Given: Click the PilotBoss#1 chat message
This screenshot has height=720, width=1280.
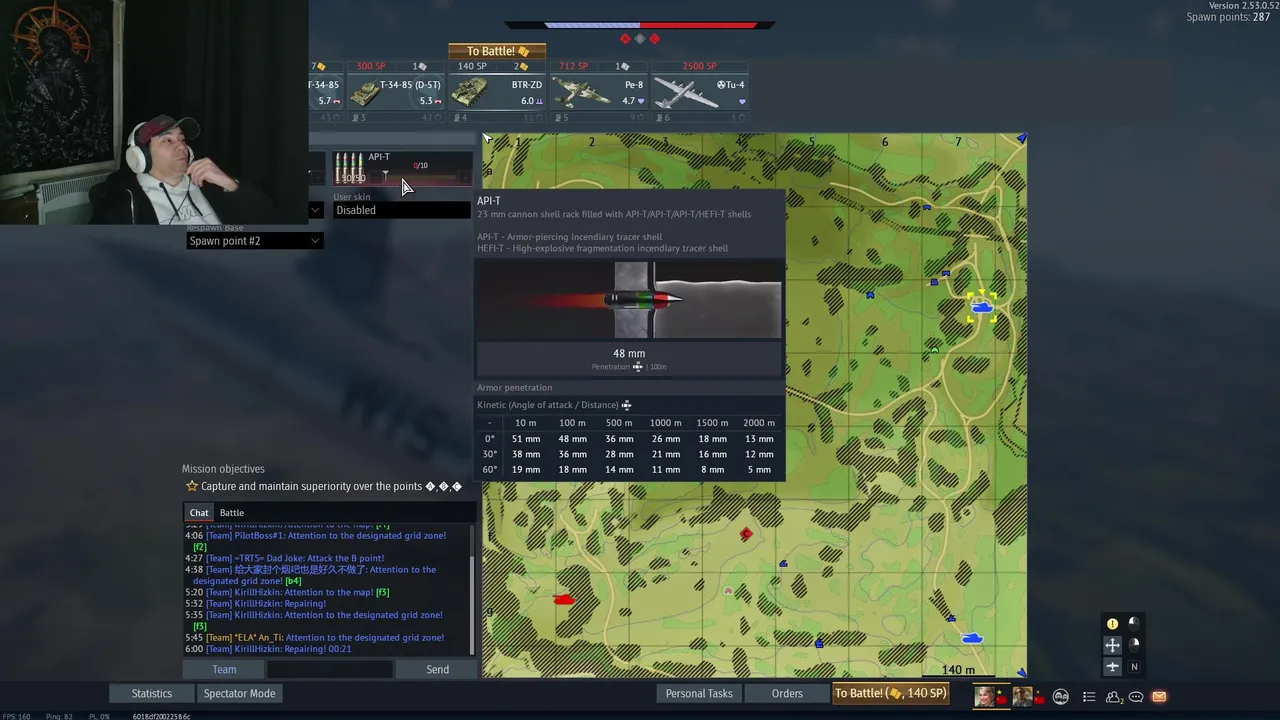Looking at the screenshot, I should [x=315, y=541].
